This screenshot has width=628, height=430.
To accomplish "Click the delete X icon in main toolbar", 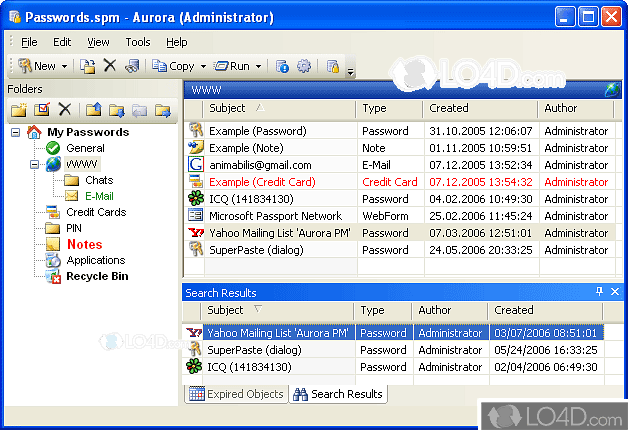I will 110,65.
